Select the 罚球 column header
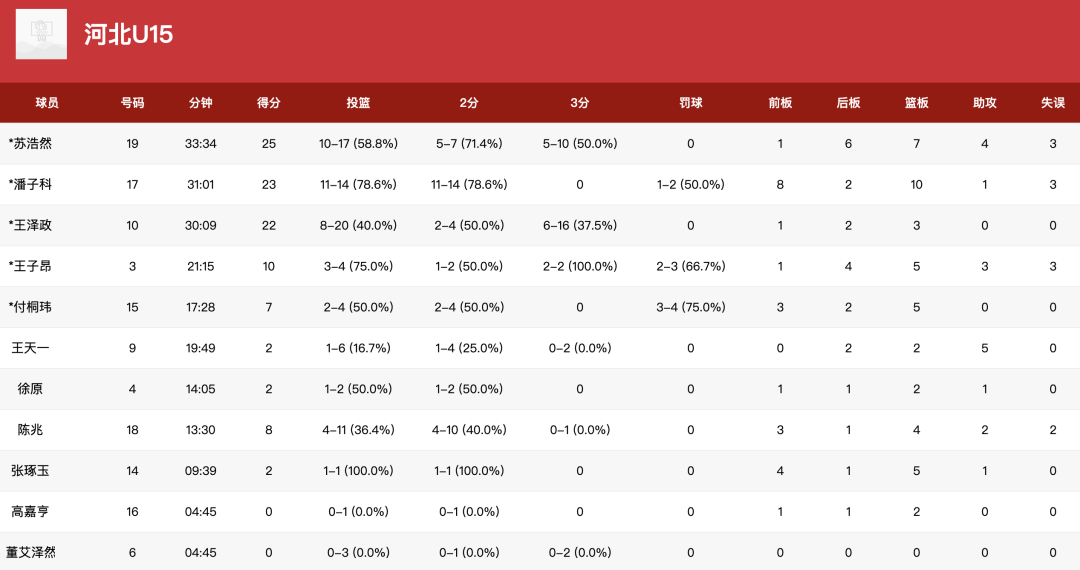This screenshot has width=1080, height=570. (x=690, y=103)
